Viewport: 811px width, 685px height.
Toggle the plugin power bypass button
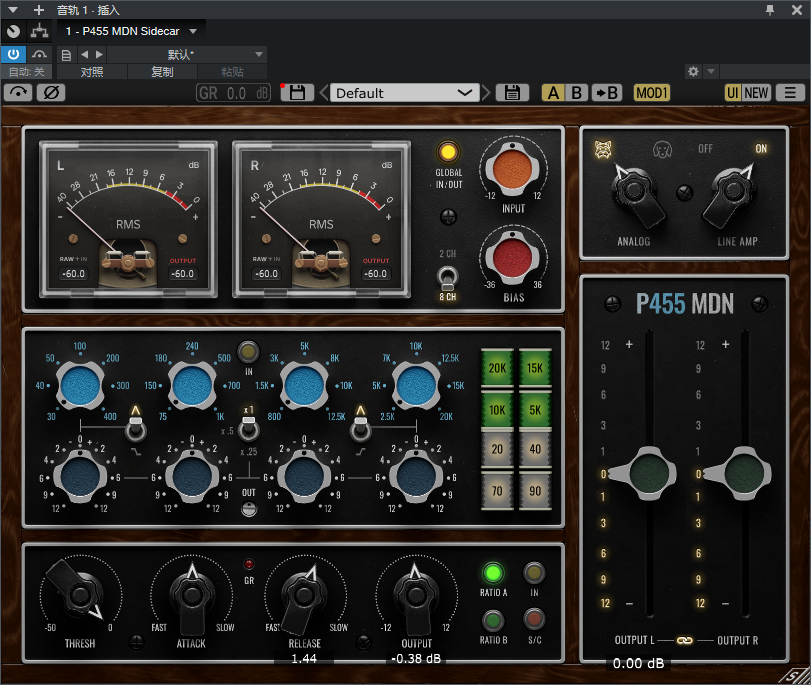tap(13, 54)
